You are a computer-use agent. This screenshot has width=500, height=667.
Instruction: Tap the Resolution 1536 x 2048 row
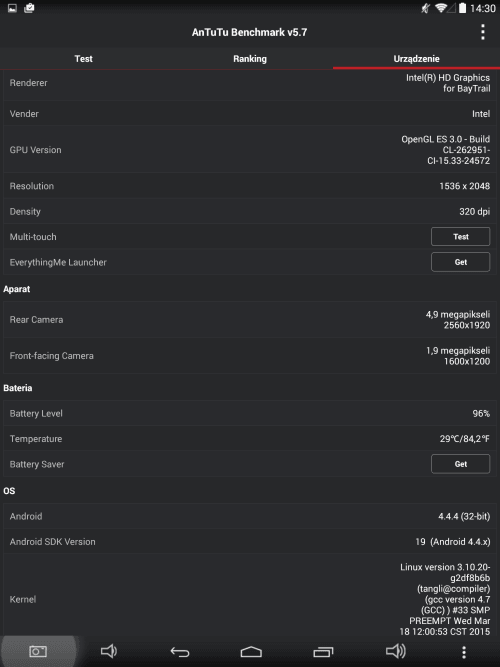click(x=250, y=186)
